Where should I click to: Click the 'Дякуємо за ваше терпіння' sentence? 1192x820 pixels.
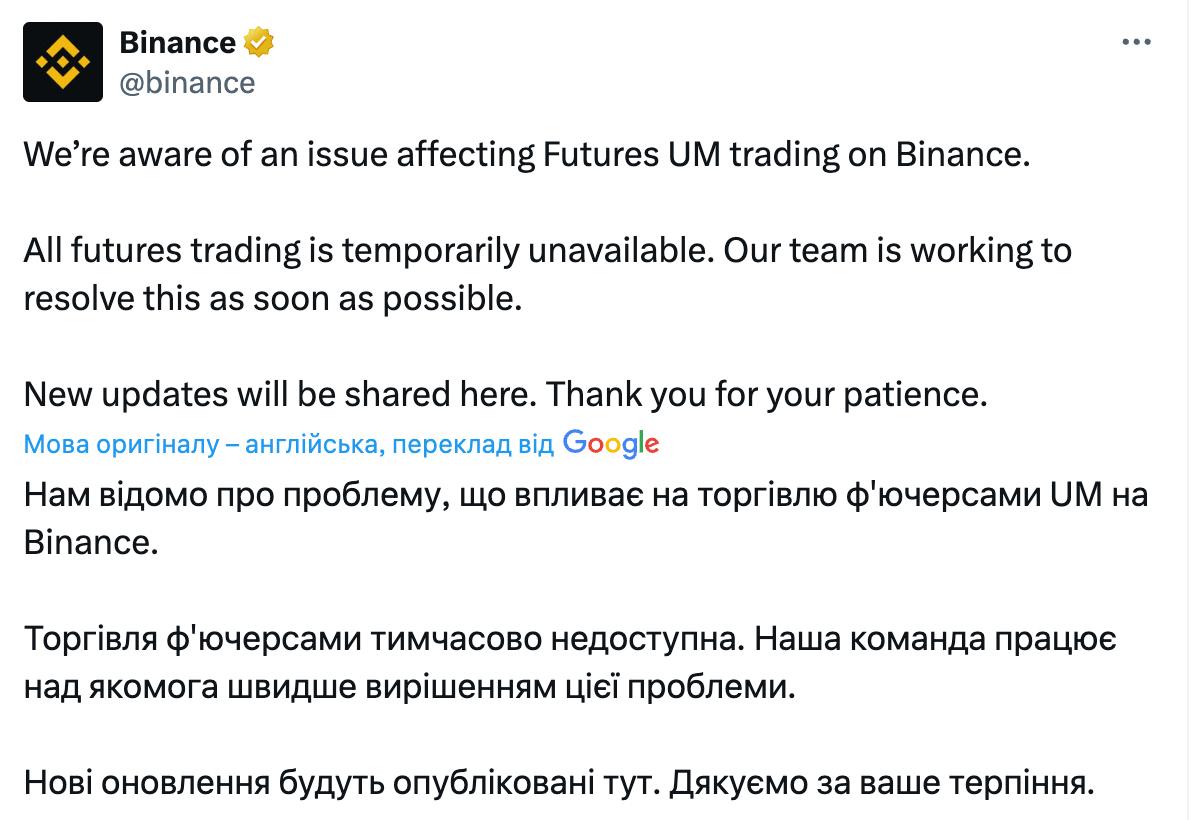tap(882, 783)
